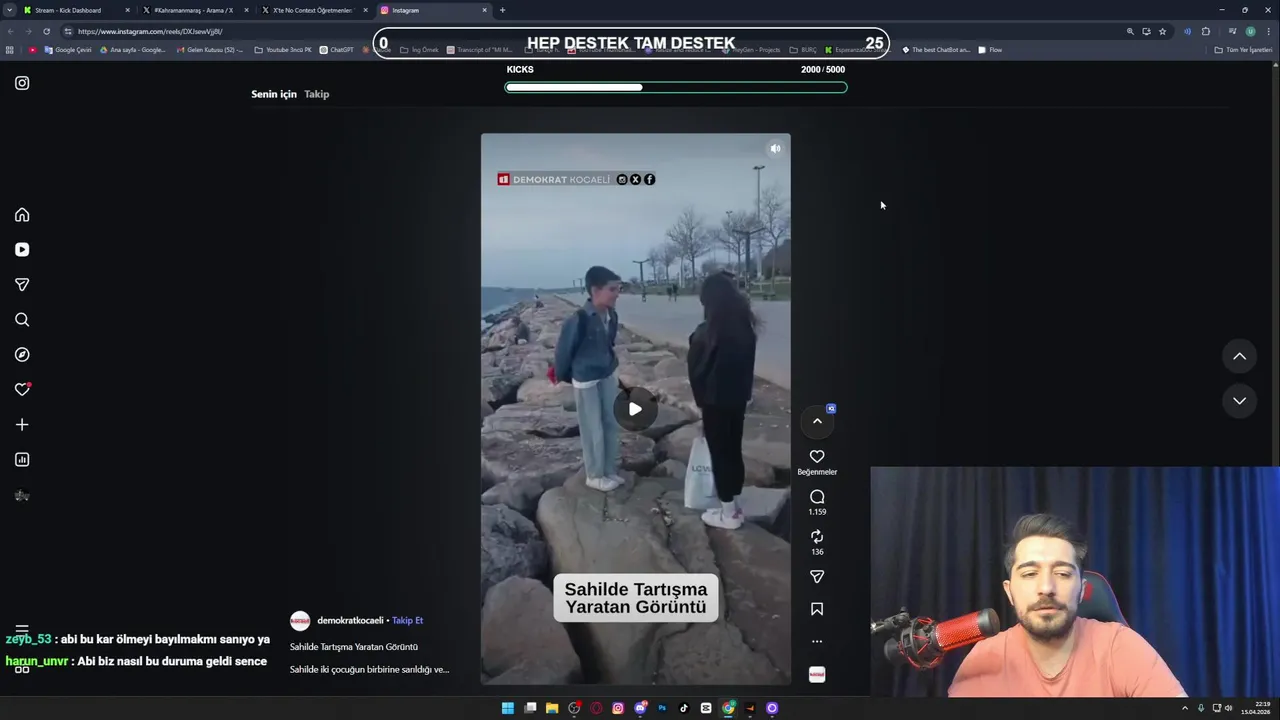Open Gelen Kutusu (52) bookmark
1280x720 pixels.
[208, 50]
